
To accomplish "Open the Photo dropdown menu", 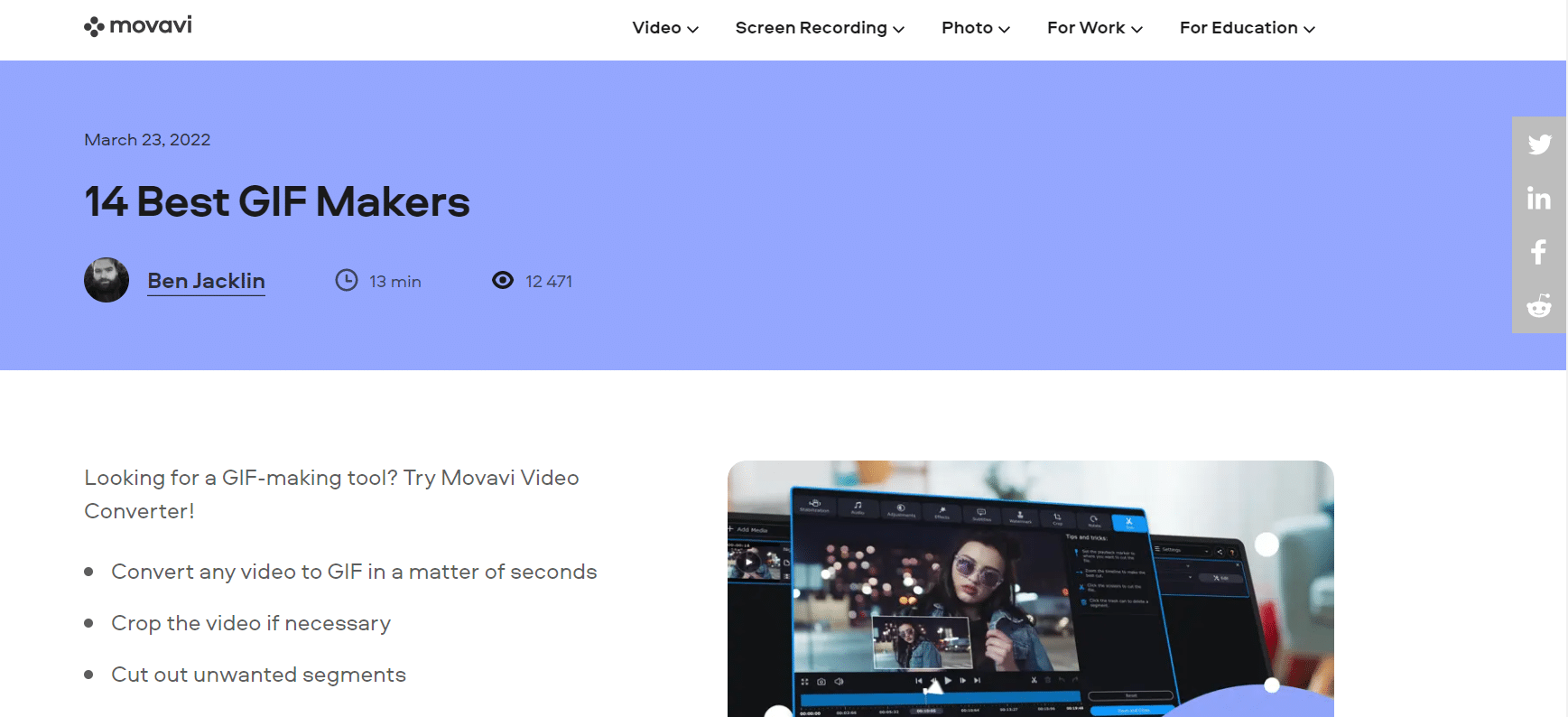I will (x=976, y=28).
